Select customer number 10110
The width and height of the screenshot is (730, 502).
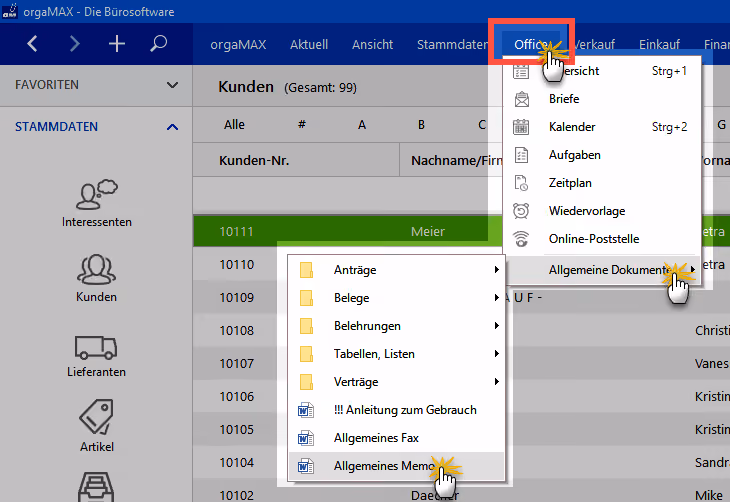pos(237,265)
